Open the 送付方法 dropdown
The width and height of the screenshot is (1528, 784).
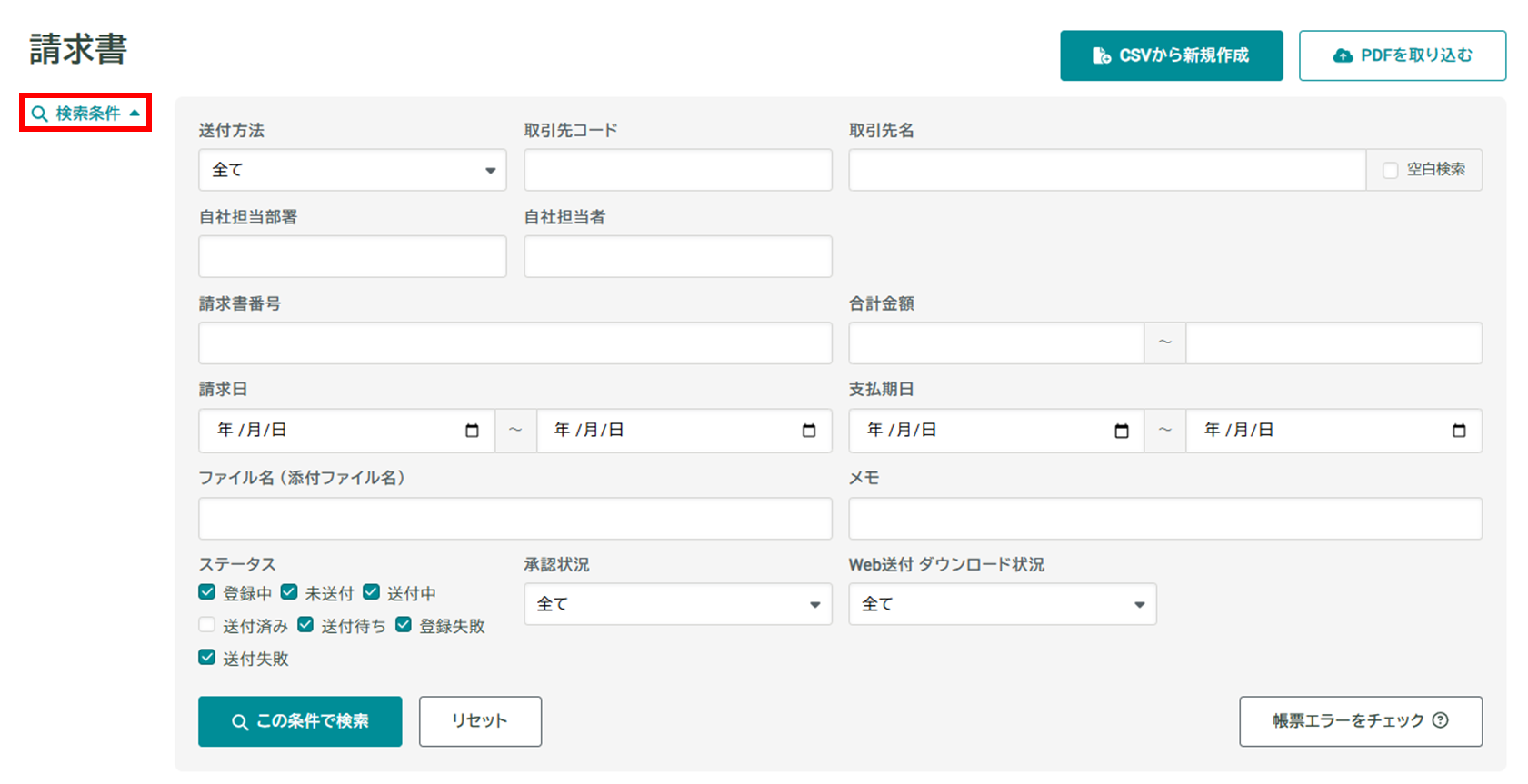[x=352, y=170]
